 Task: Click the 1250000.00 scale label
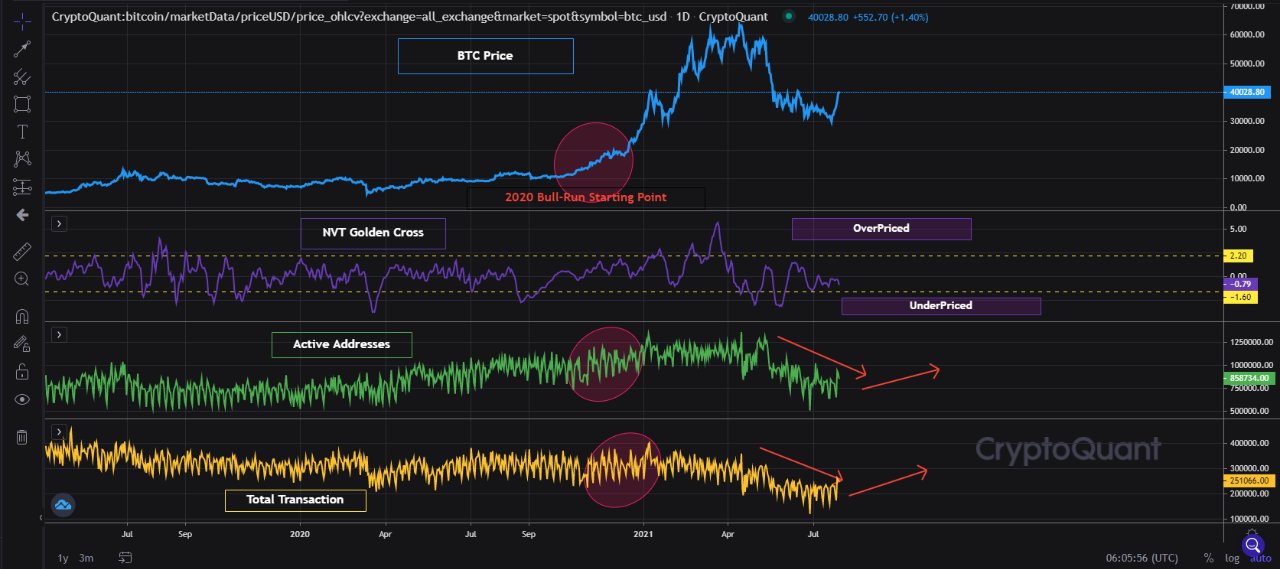tap(1249, 342)
